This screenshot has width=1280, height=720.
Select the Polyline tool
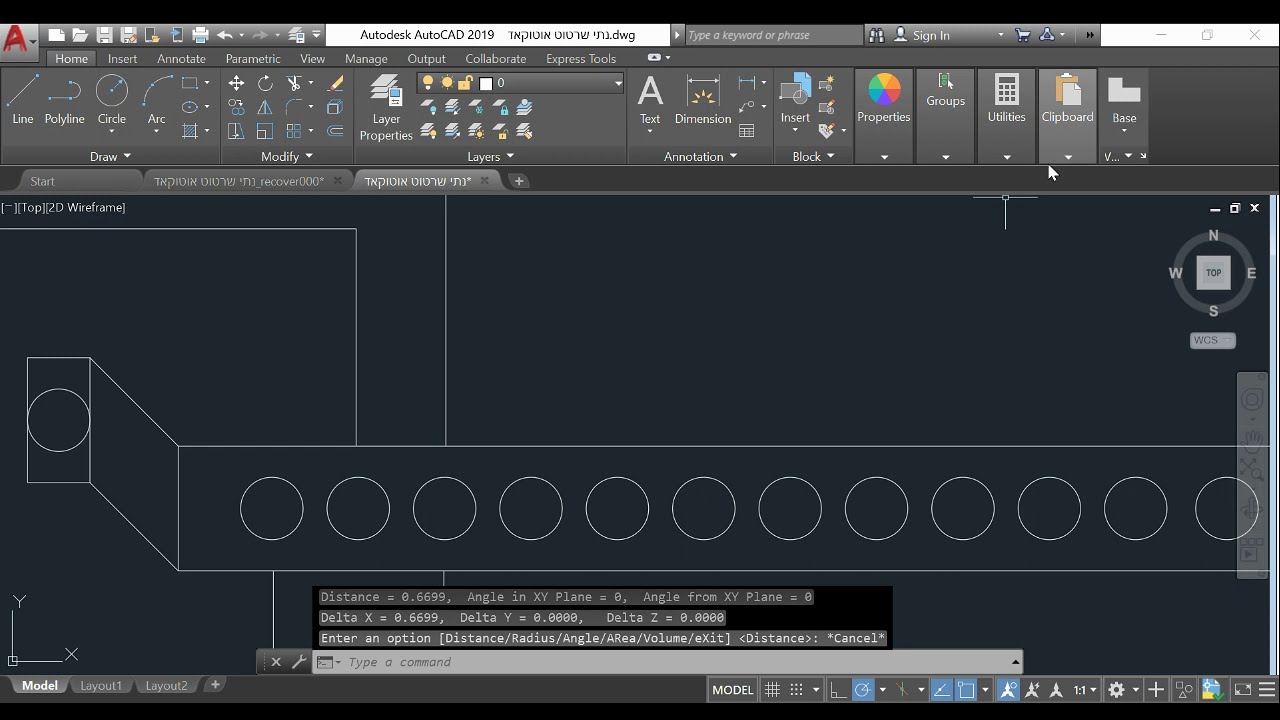tap(64, 100)
